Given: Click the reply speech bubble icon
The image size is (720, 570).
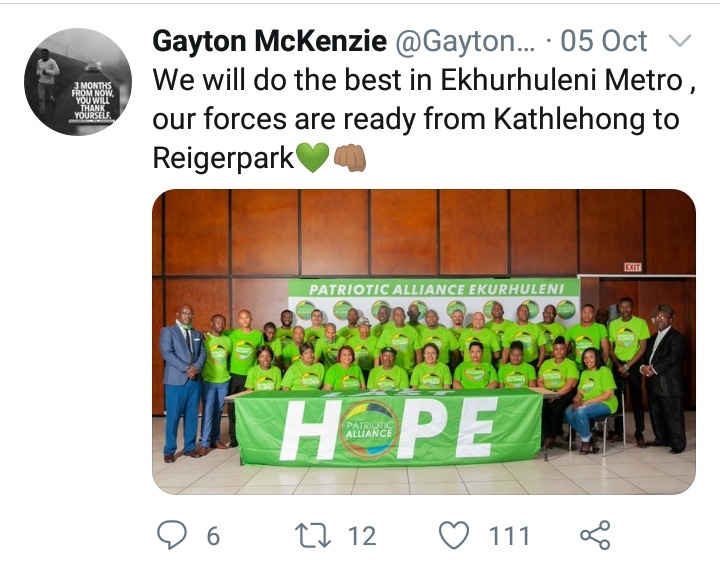Looking at the screenshot, I should point(172,536).
